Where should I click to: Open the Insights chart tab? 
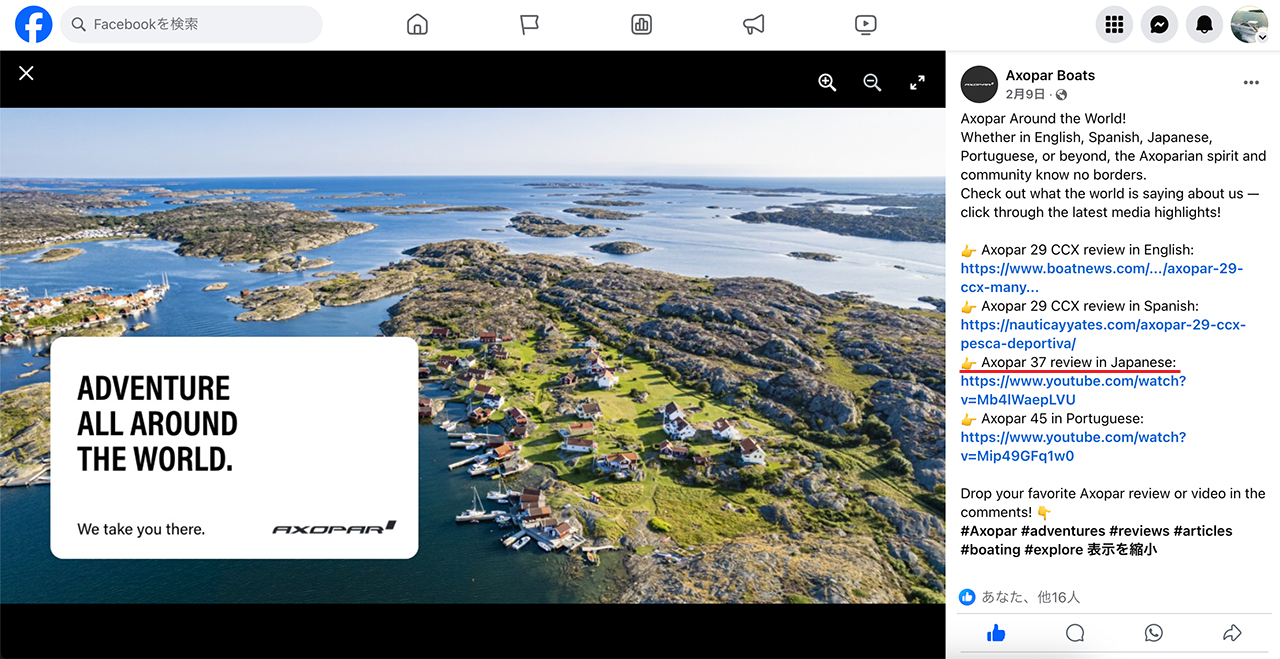tap(642, 25)
